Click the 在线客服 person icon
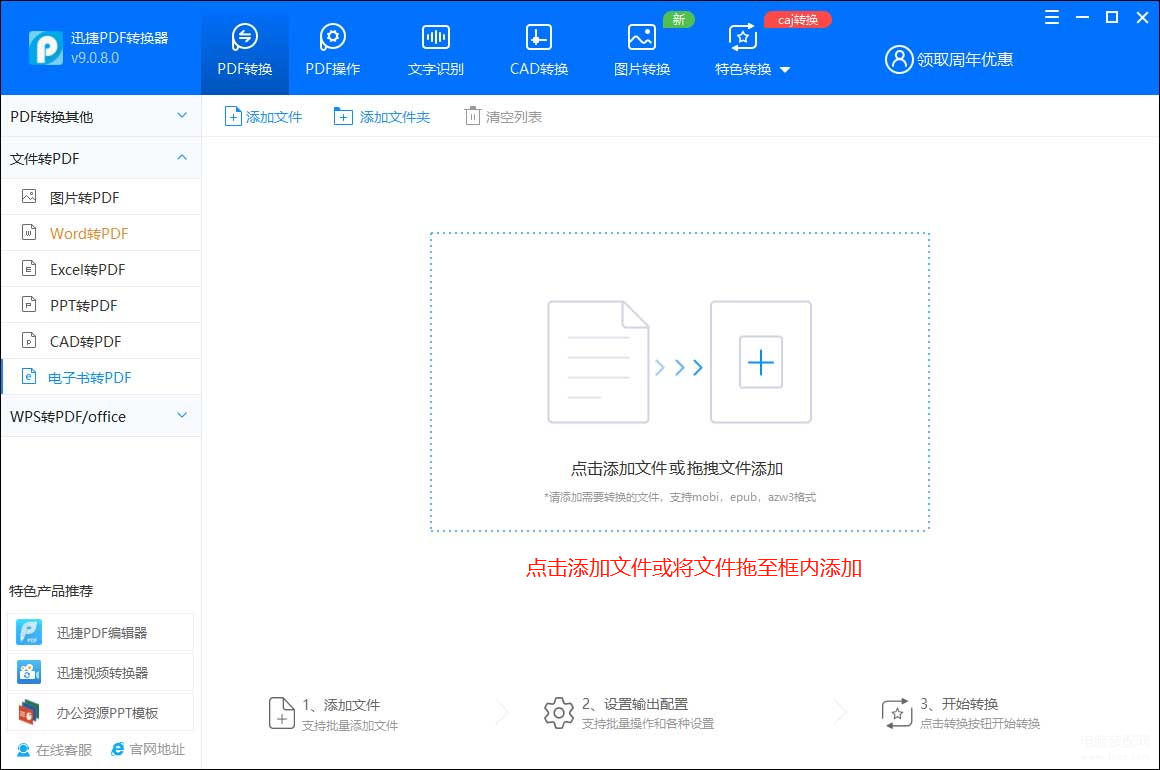Image resolution: width=1160 pixels, height=770 pixels. (x=24, y=749)
